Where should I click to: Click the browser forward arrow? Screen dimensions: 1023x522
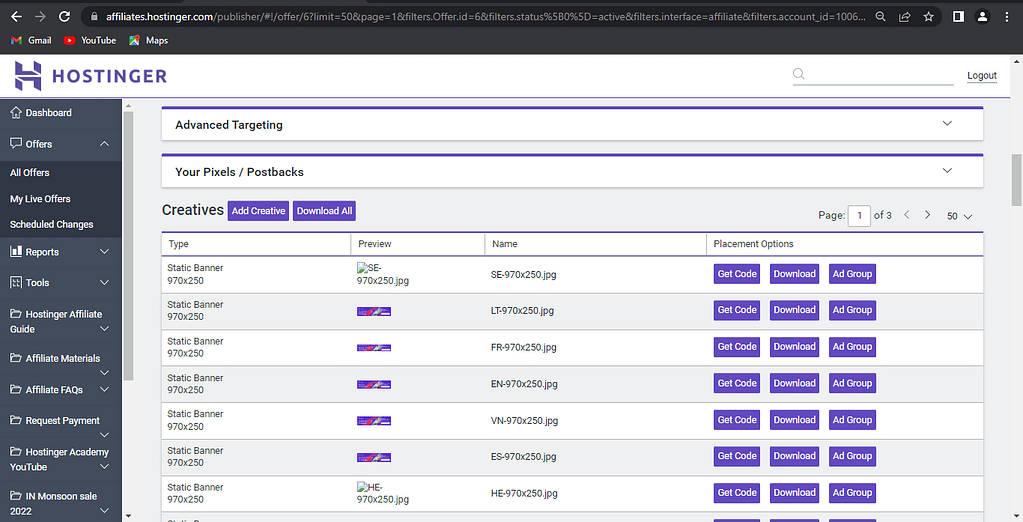(40, 17)
